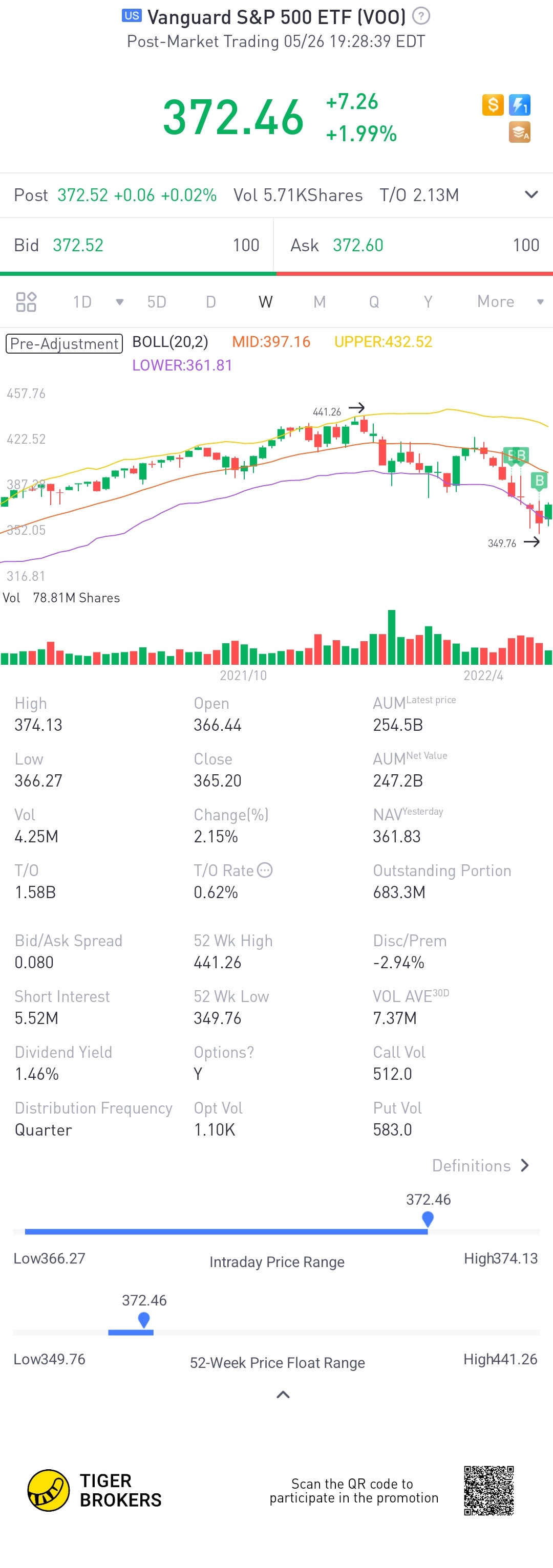This screenshot has height=1568, width=553.
Task: Tap the AUM Latest price 254.5B value
Action: (398, 725)
